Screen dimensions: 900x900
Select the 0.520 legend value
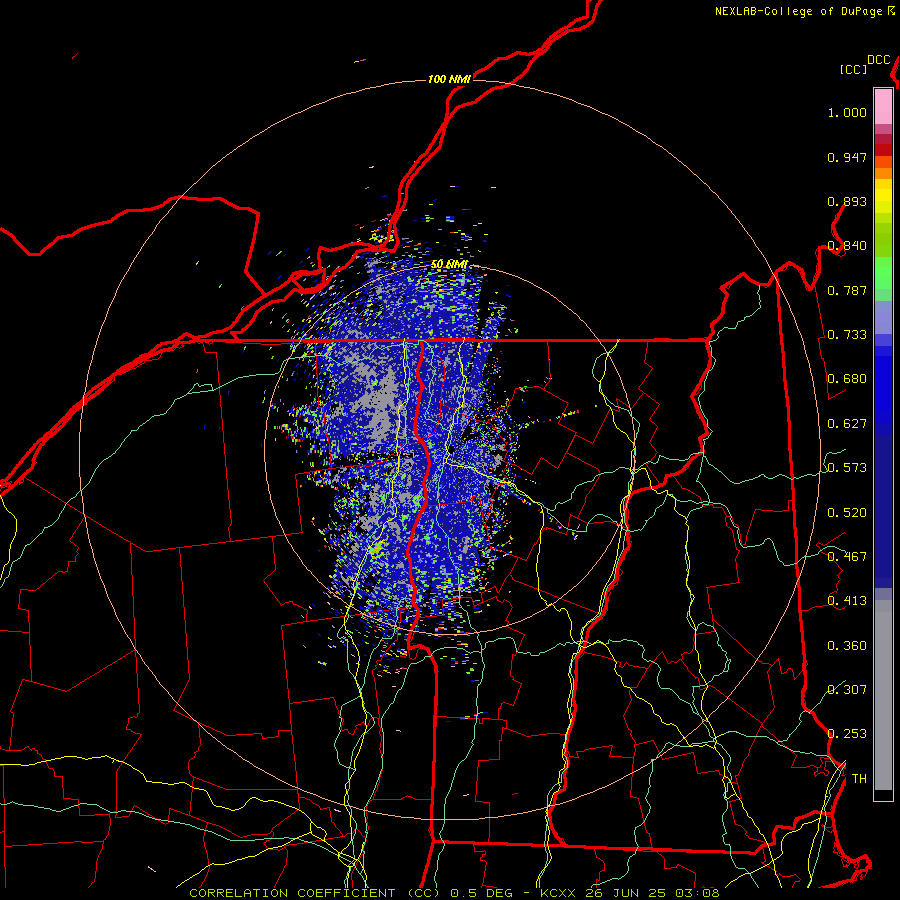847,513
